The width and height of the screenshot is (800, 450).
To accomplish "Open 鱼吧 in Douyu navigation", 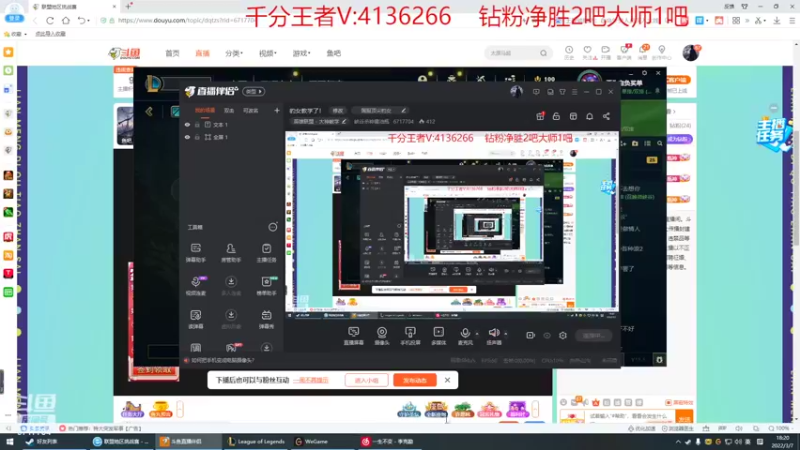I will 334,53.
